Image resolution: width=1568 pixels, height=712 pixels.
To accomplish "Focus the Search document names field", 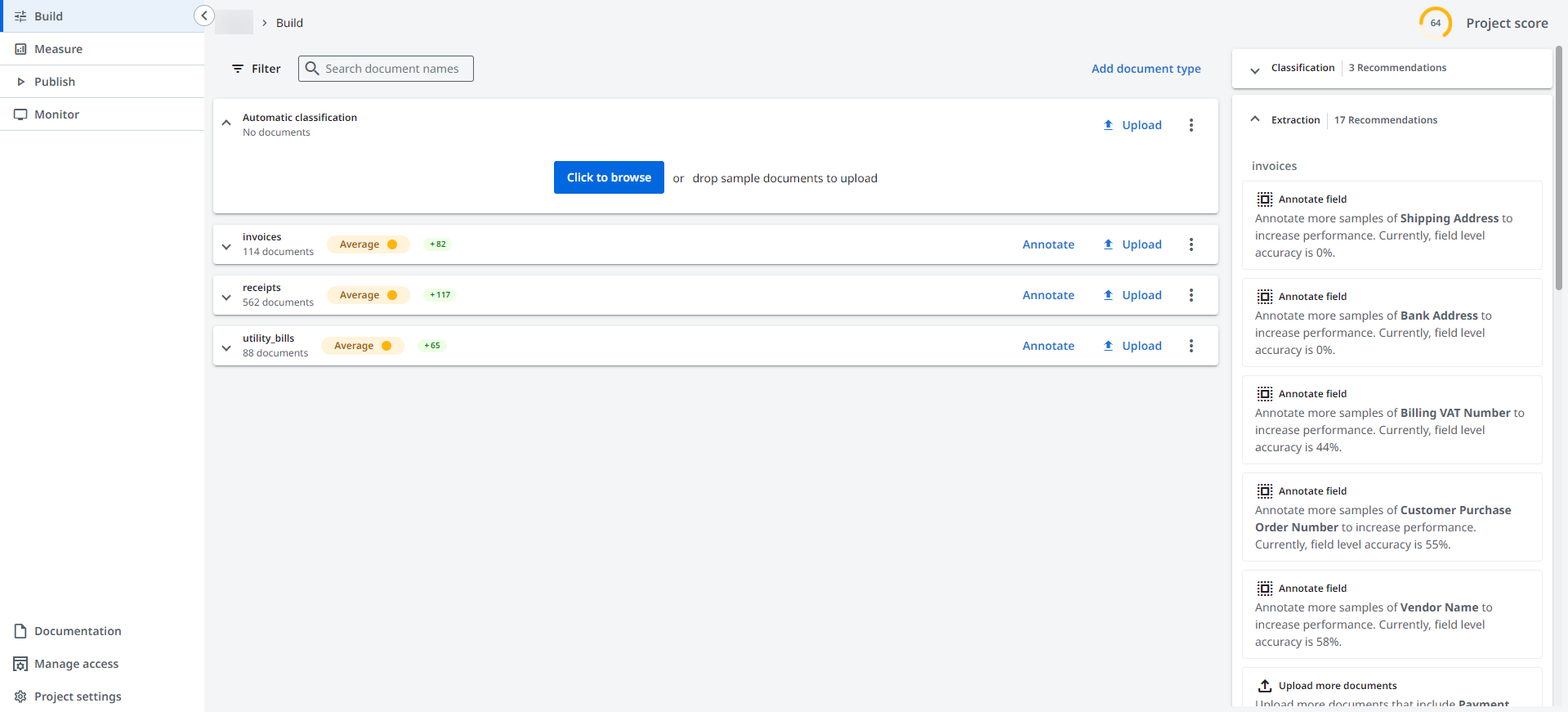I will coord(392,69).
